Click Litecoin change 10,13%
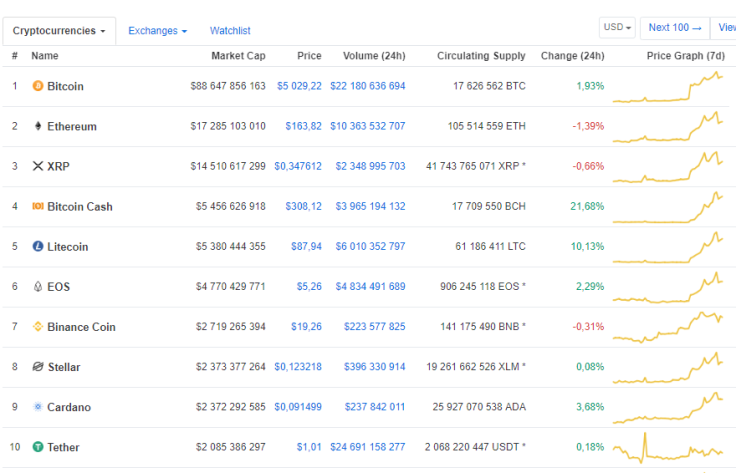Image resolution: width=736 pixels, height=473 pixels. coord(587,246)
